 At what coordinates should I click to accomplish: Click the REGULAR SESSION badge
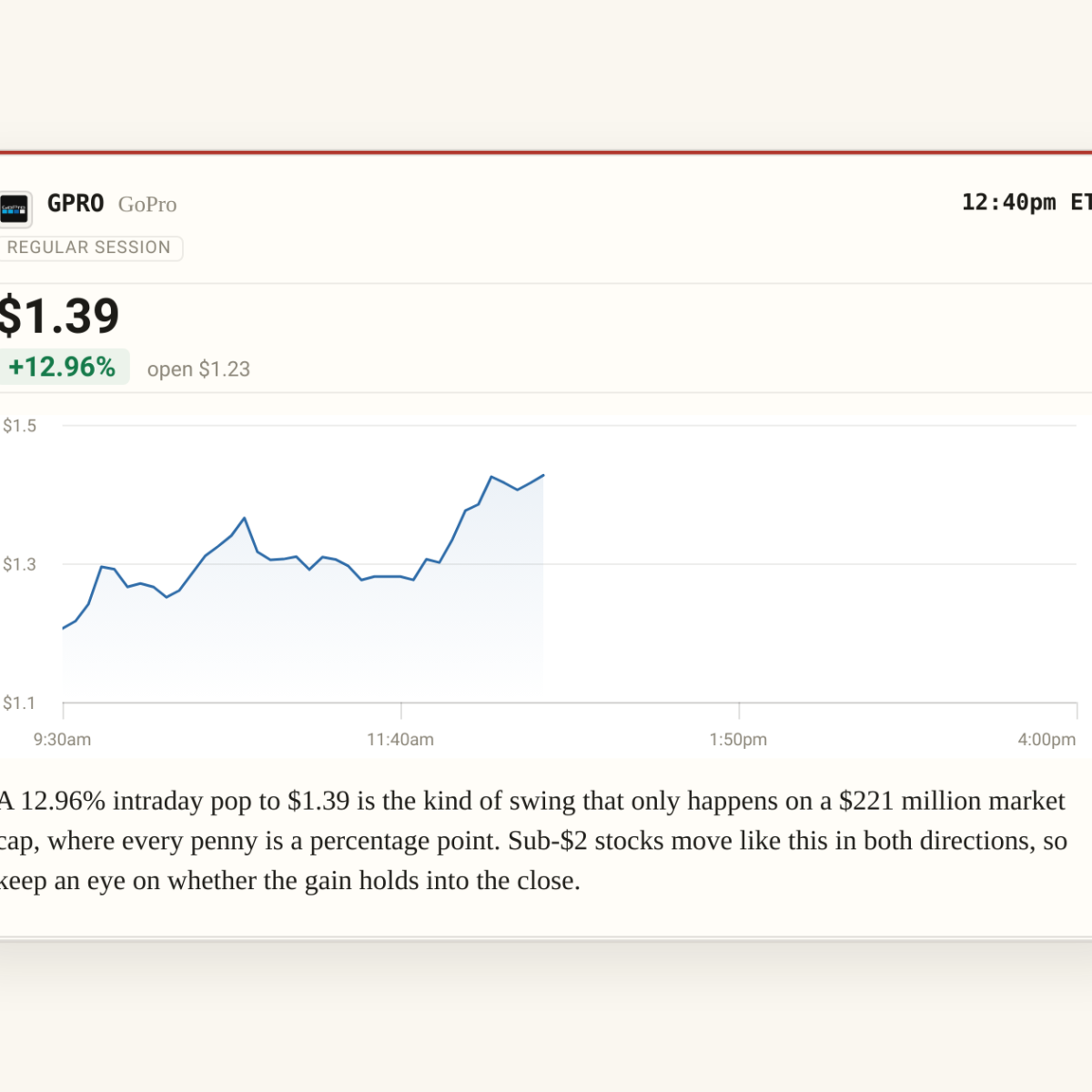89,248
